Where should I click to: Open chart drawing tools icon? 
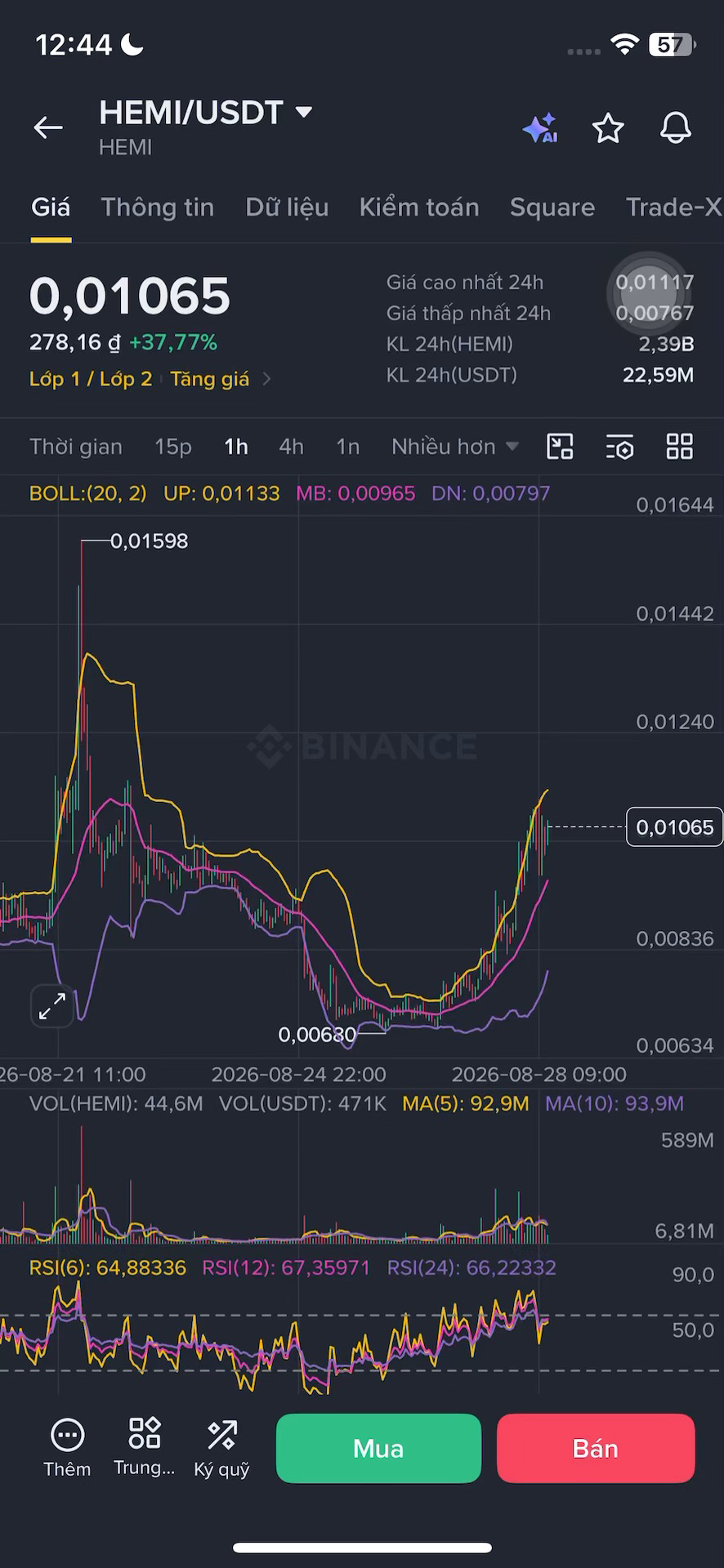[x=560, y=447]
